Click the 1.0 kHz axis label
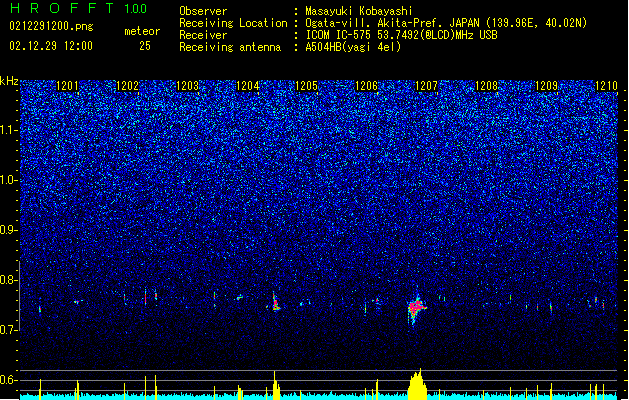Viewport: 629px width, 400px height. [x=9, y=180]
